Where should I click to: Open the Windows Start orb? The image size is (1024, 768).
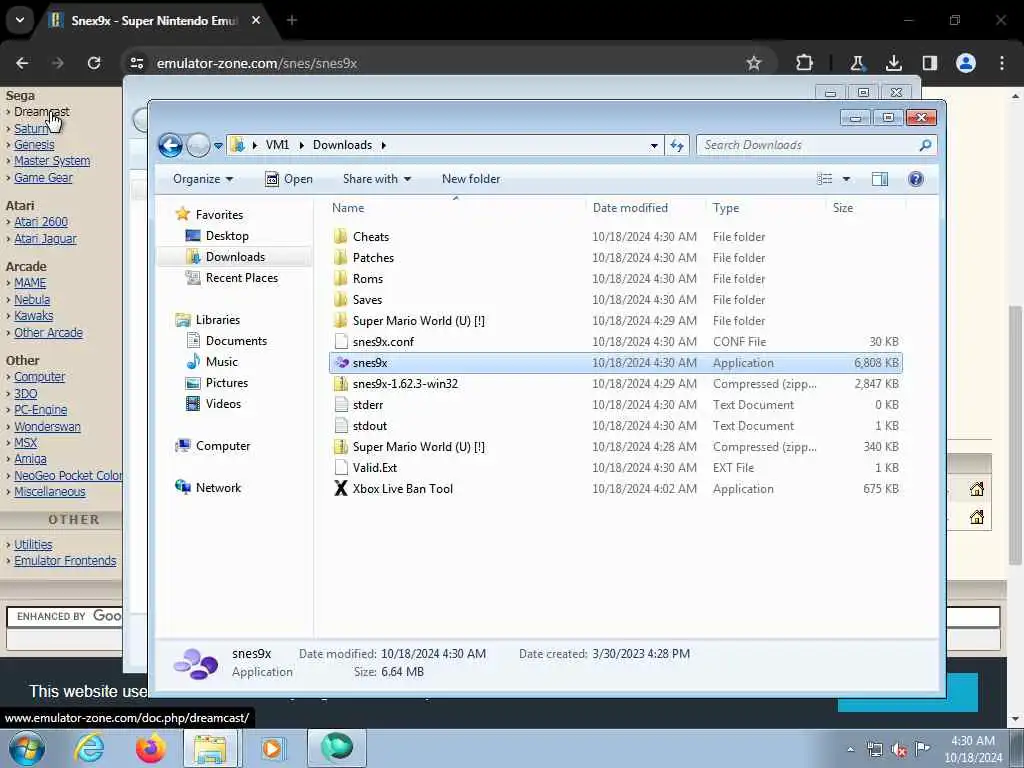tap(27, 748)
